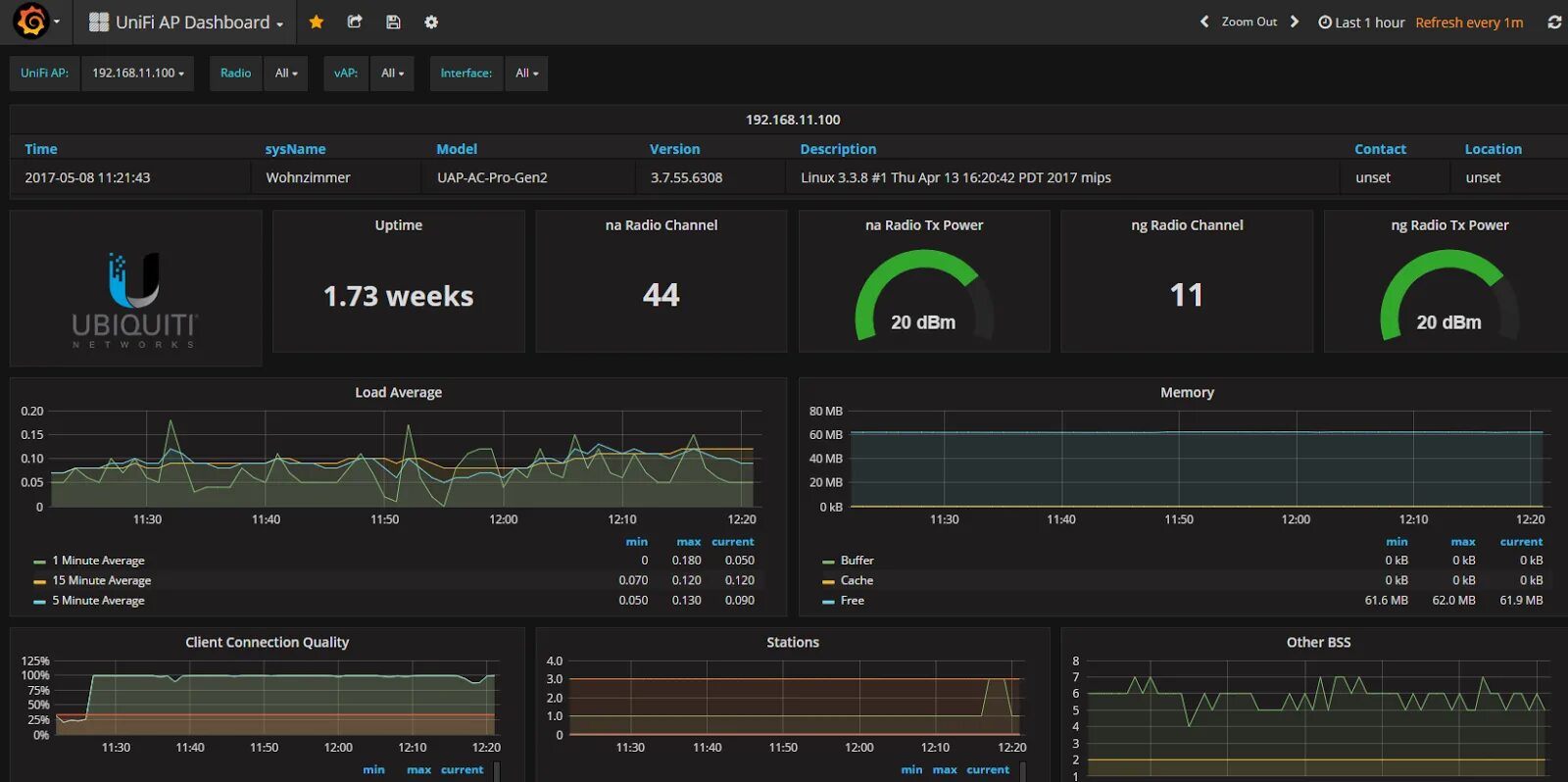Toggle Free series in Memory legend
Screen dimensions: 1568x782
coord(852,601)
